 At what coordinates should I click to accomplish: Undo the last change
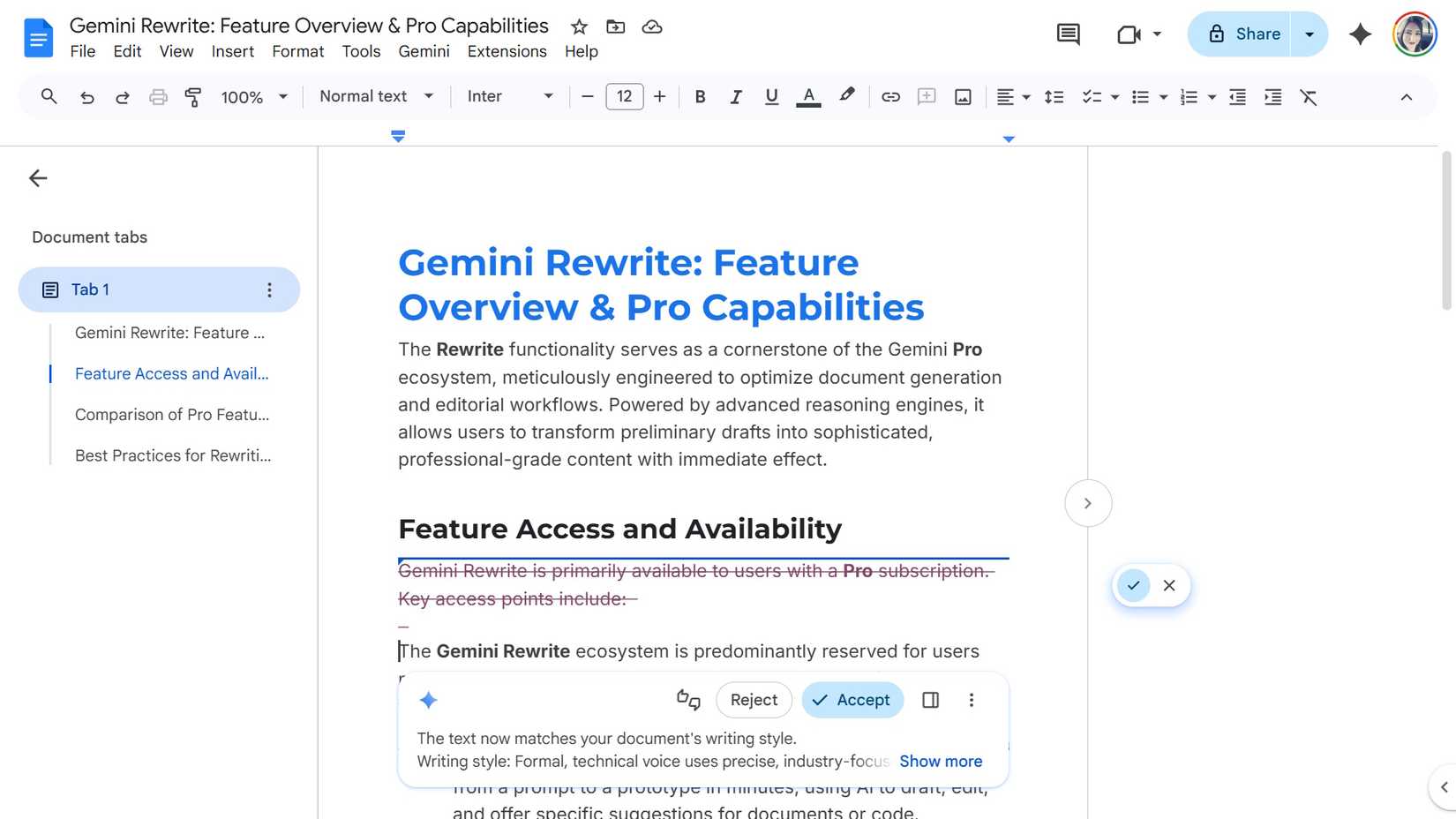(87, 97)
